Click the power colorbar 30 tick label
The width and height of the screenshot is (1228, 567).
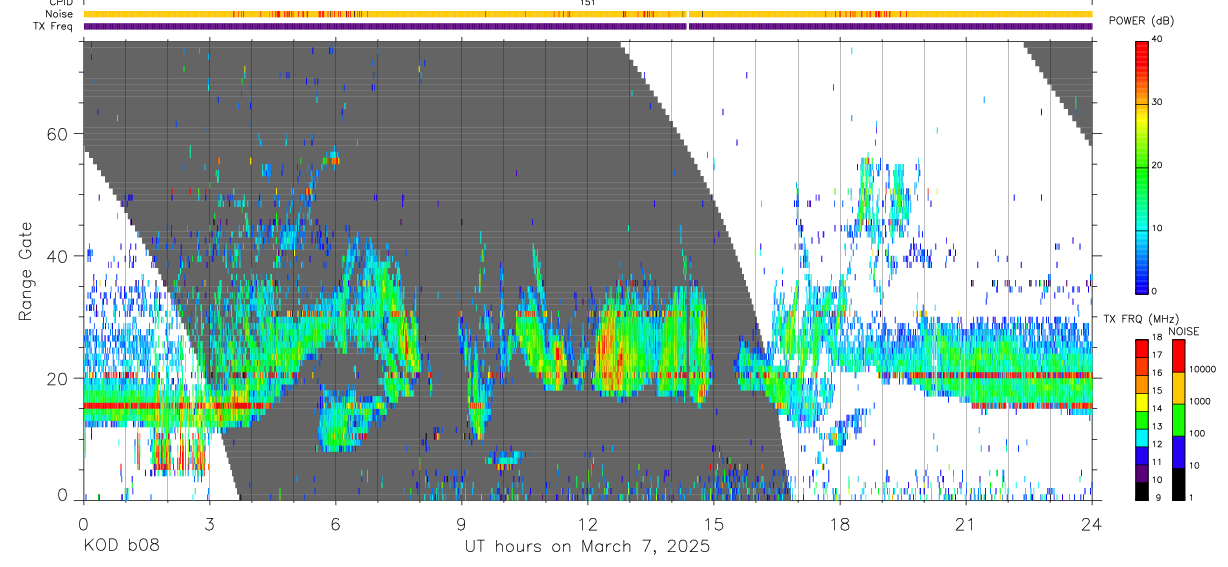point(1157,102)
